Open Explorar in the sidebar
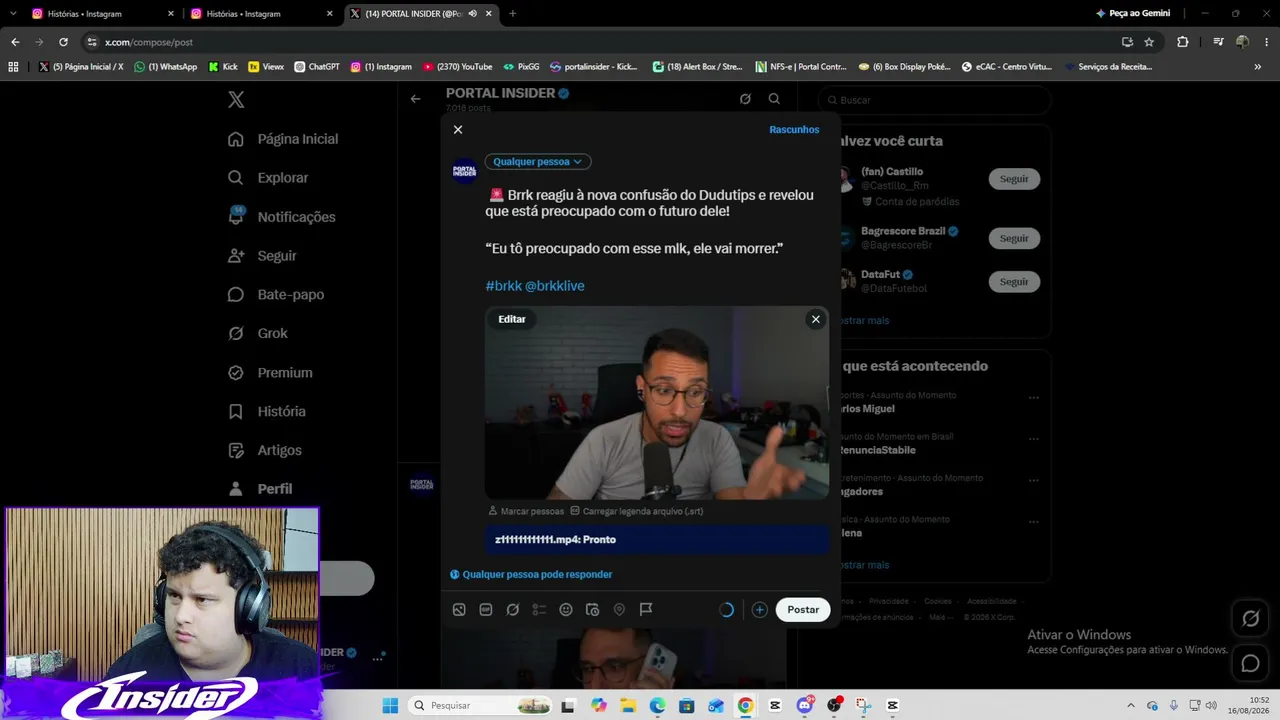This screenshot has width=1280, height=720. click(268, 178)
